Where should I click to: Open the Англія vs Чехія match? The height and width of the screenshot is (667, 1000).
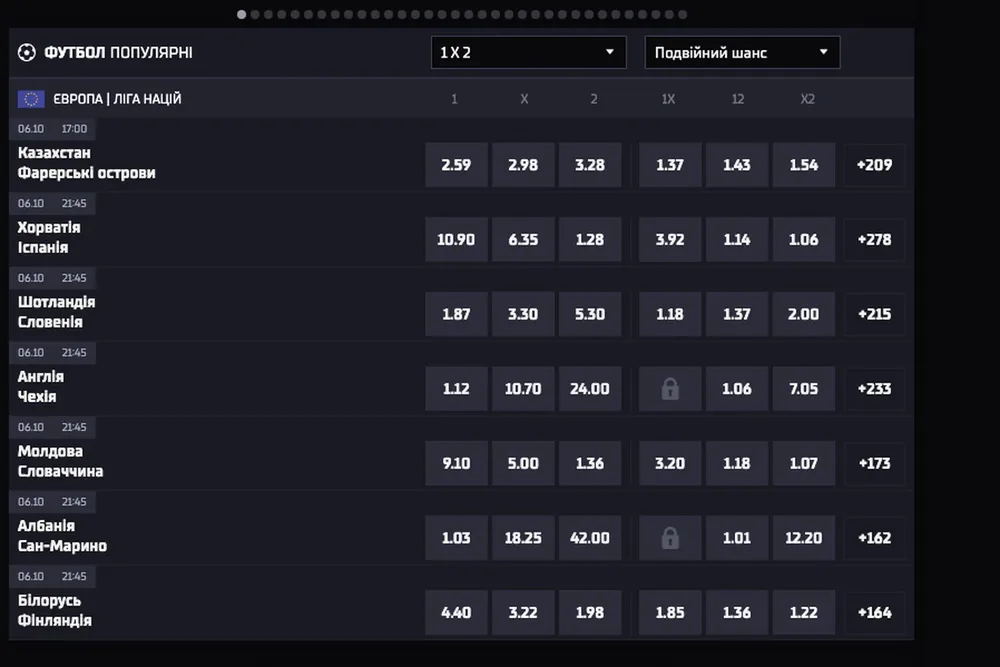coord(41,386)
